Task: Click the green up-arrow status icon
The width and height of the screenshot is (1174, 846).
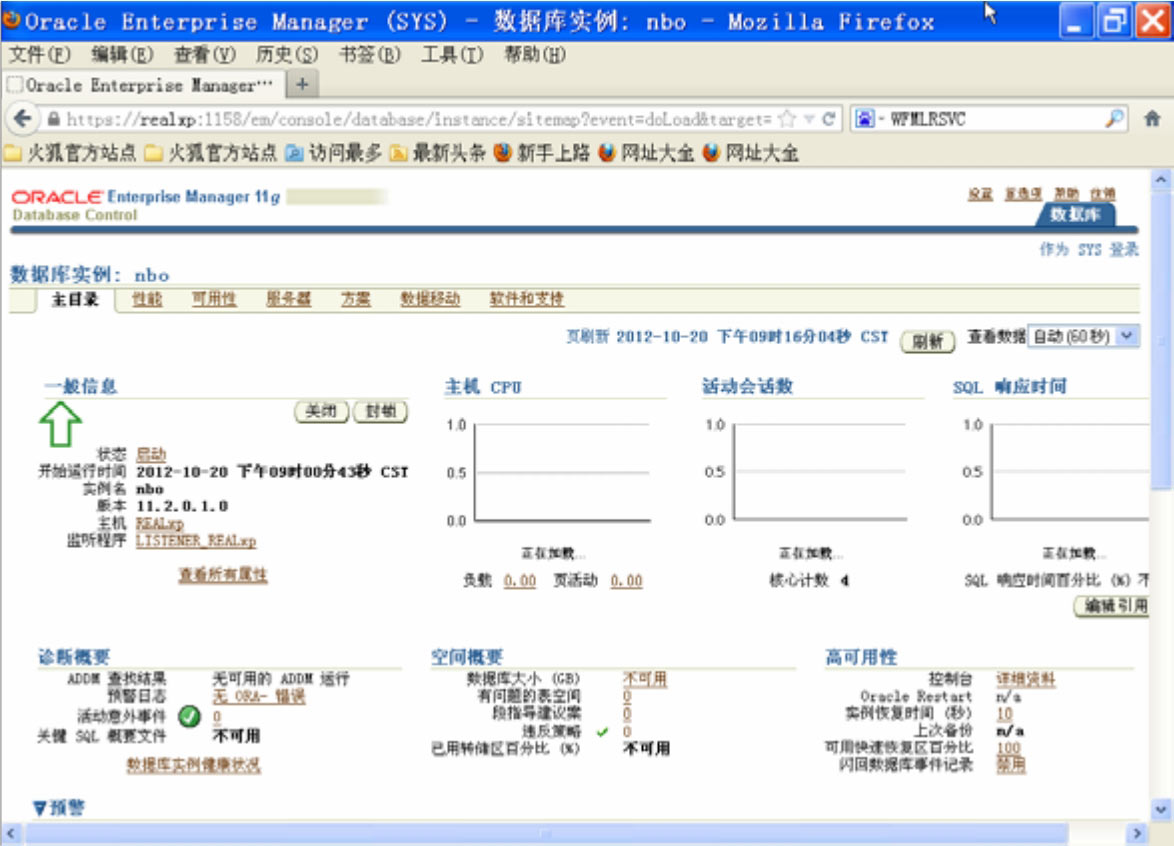Action: [61, 423]
